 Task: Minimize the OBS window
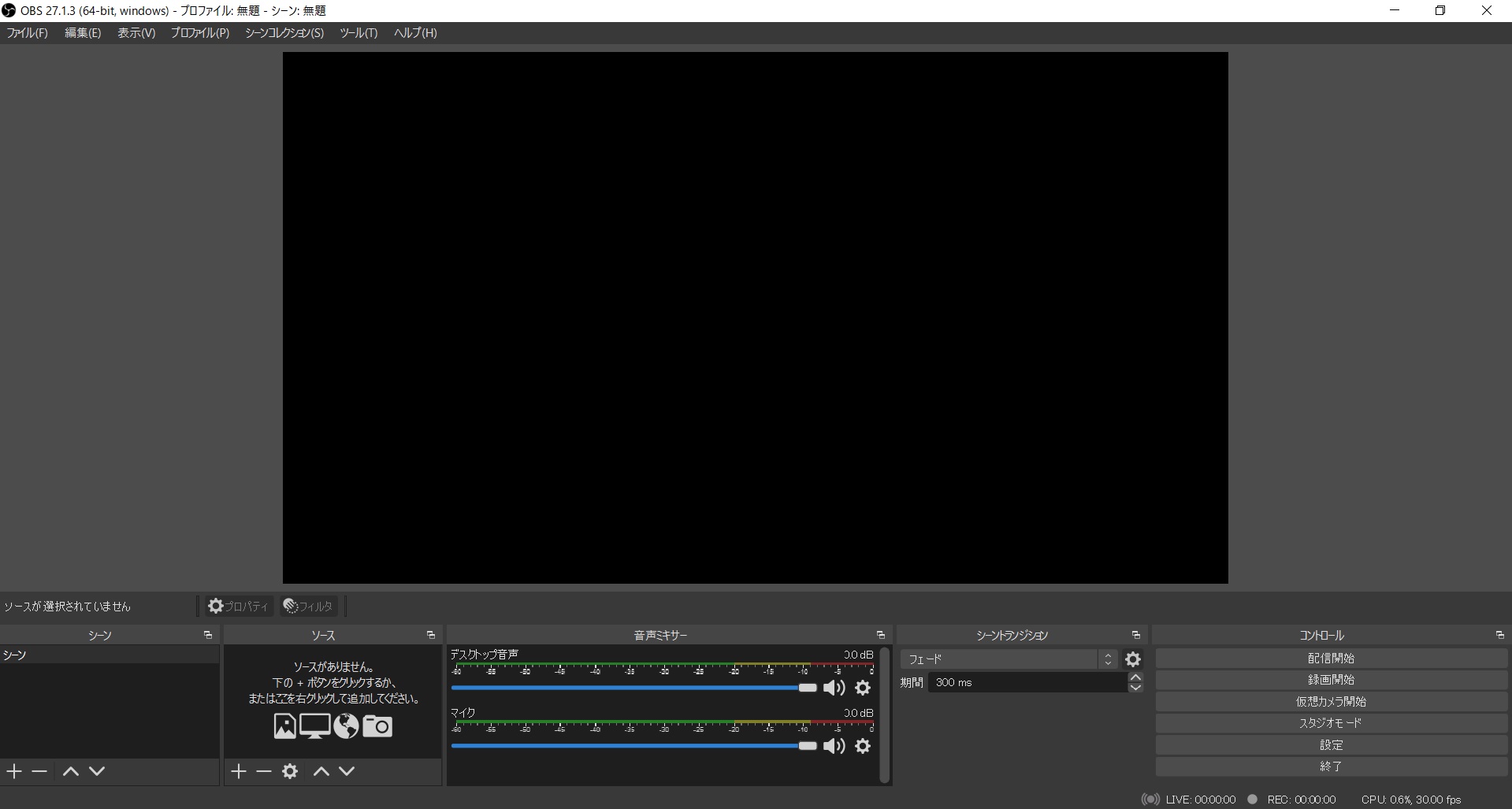(x=1395, y=10)
